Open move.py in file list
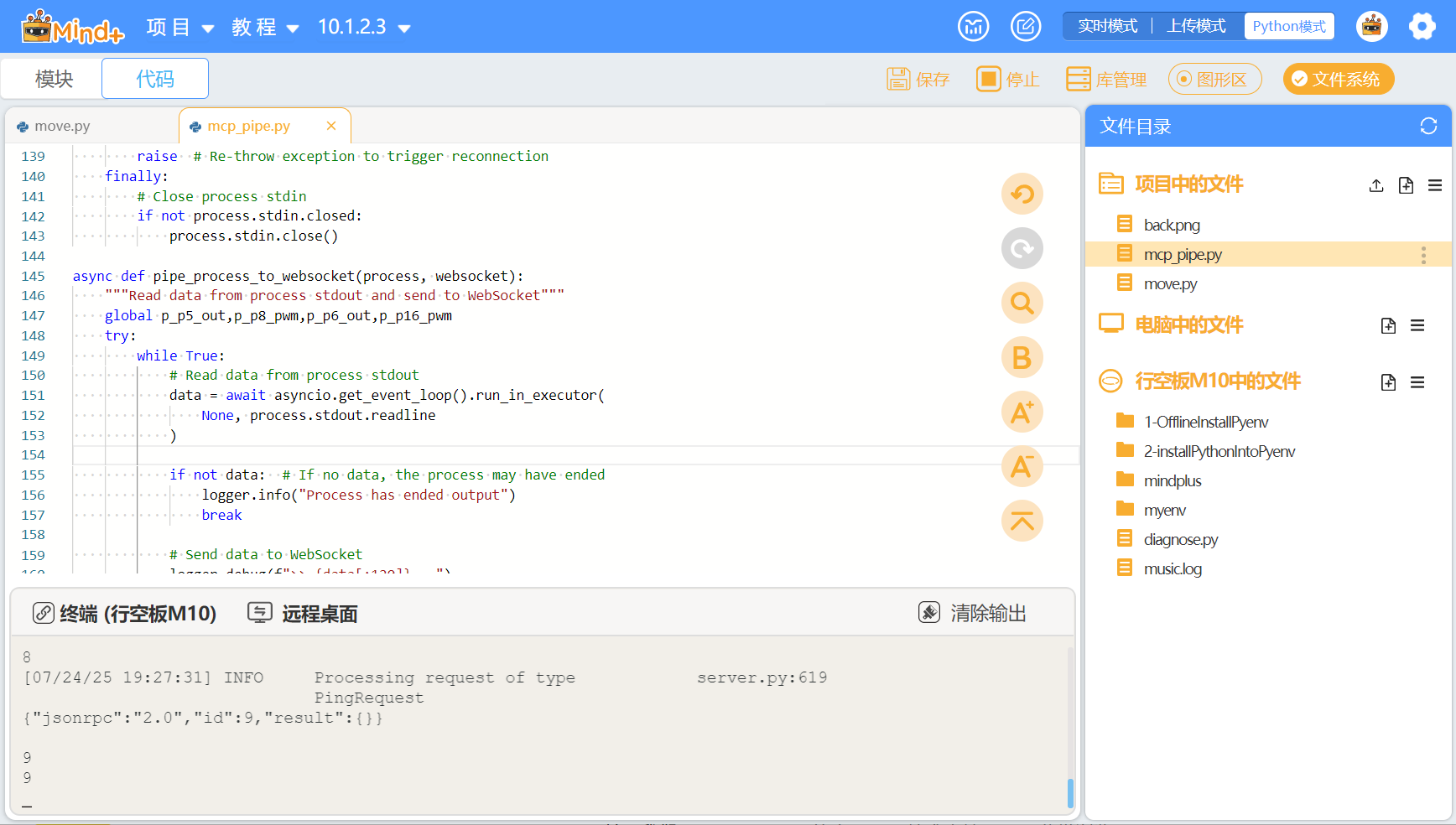The width and height of the screenshot is (1456, 825). pyautogui.click(x=1170, y=283)
